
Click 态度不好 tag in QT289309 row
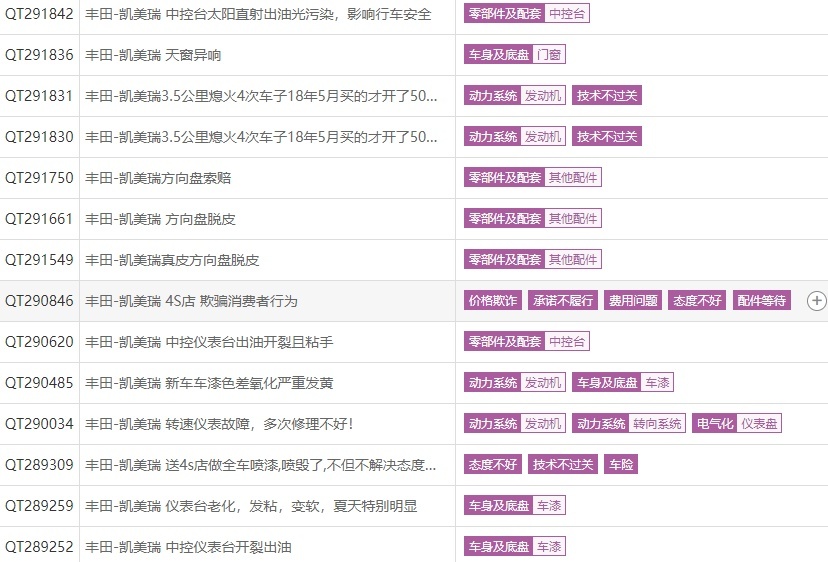pos(493,465)
